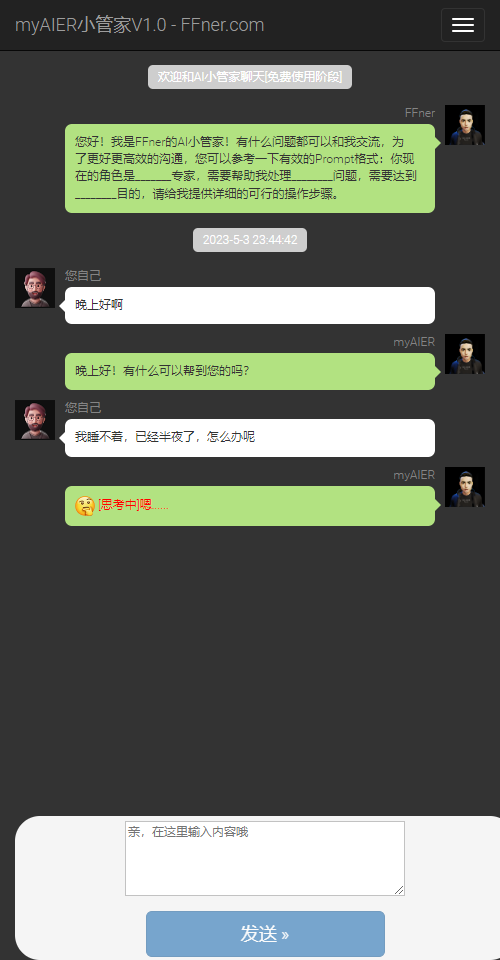Viewport: 500px width, 960px height.
Task: Click the 2023-5-3 23:44:42 timestamp label
Action: coord(250,240)
